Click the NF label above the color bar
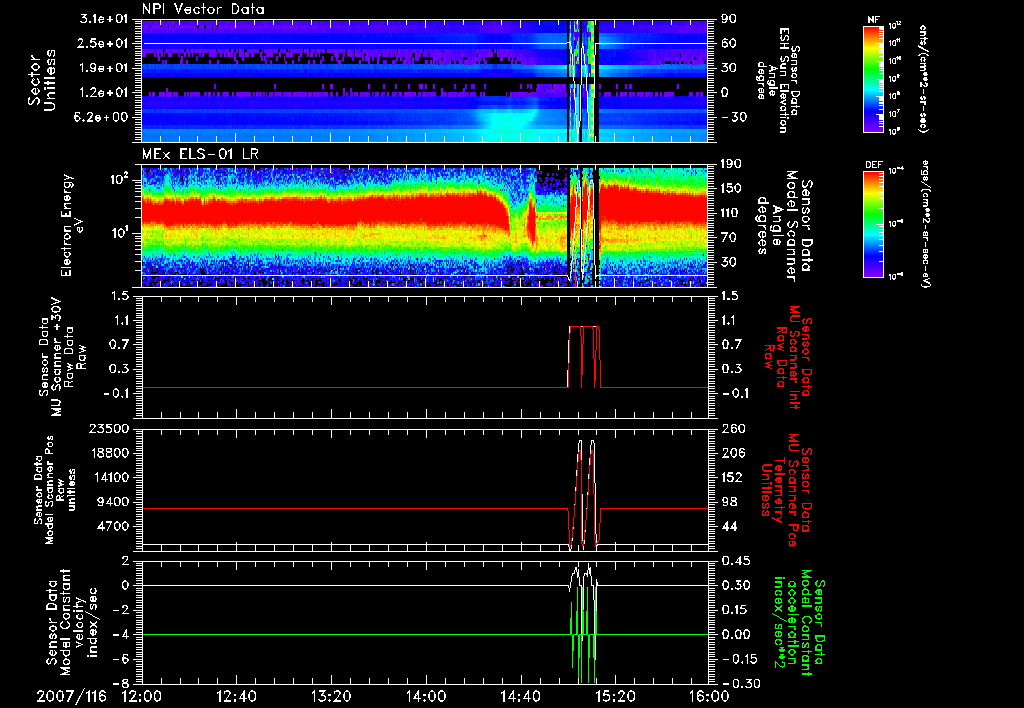Screen dimensions: 1024x708 click(873, 20)
